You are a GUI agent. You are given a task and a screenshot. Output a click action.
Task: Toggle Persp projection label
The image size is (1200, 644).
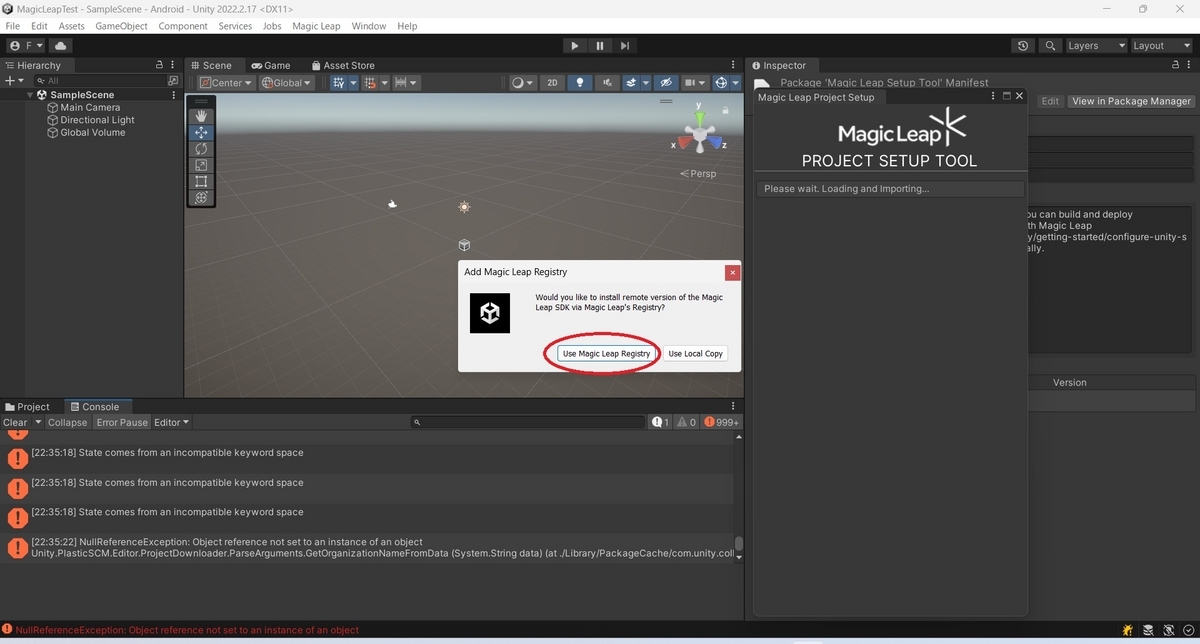click(x=698, y=174)
